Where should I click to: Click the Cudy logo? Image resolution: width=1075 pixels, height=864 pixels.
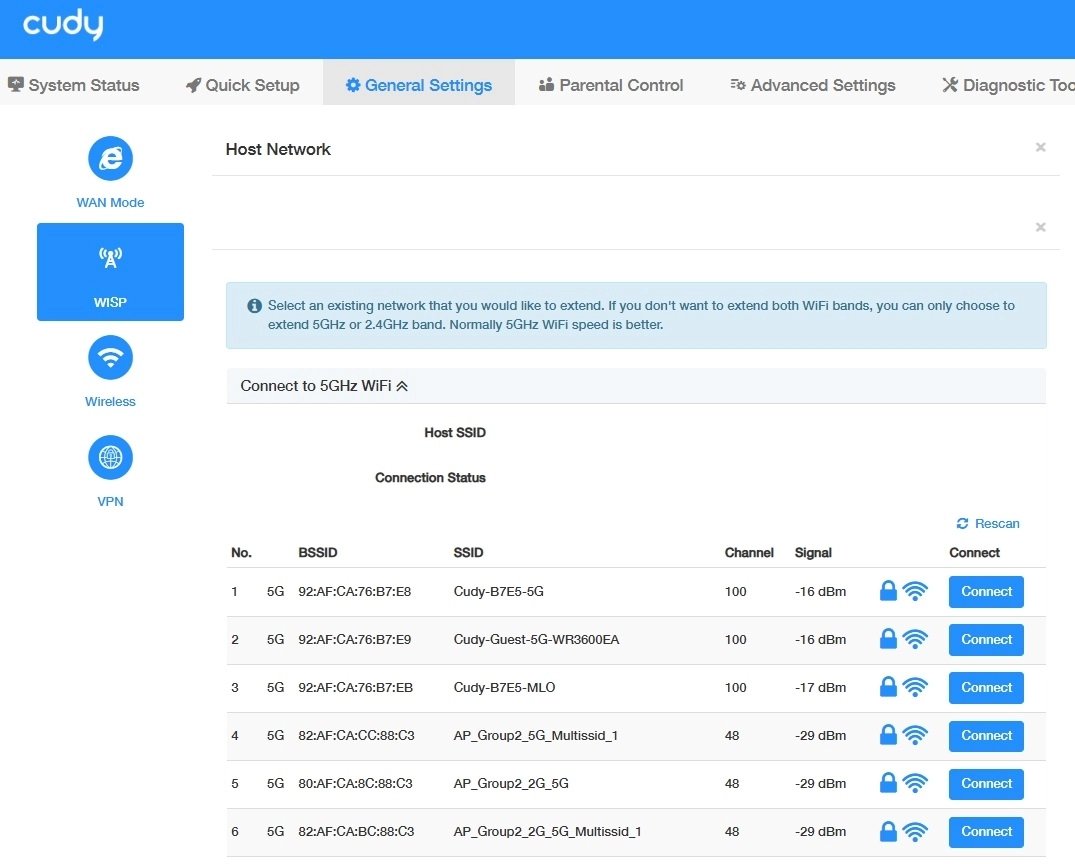pos(63,25)
